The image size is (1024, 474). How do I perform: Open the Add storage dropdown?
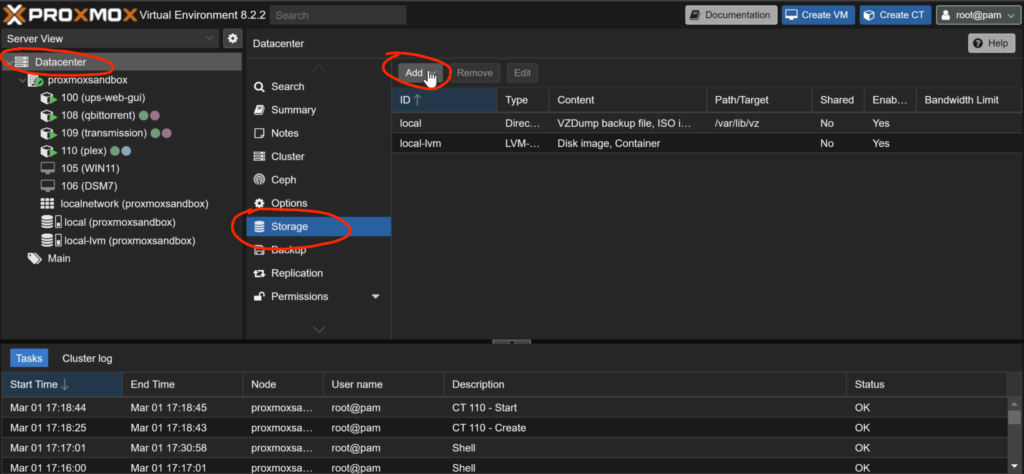[419, 73]
